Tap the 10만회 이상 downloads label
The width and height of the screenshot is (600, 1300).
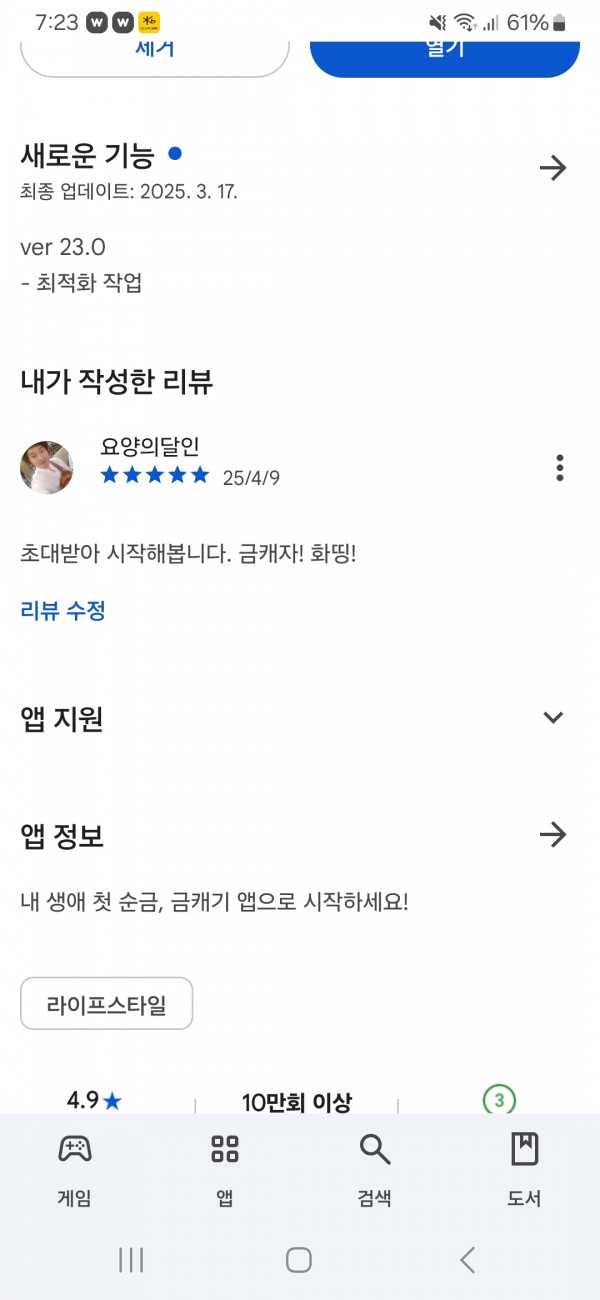pyautogui.click(x=297, y=1102)
